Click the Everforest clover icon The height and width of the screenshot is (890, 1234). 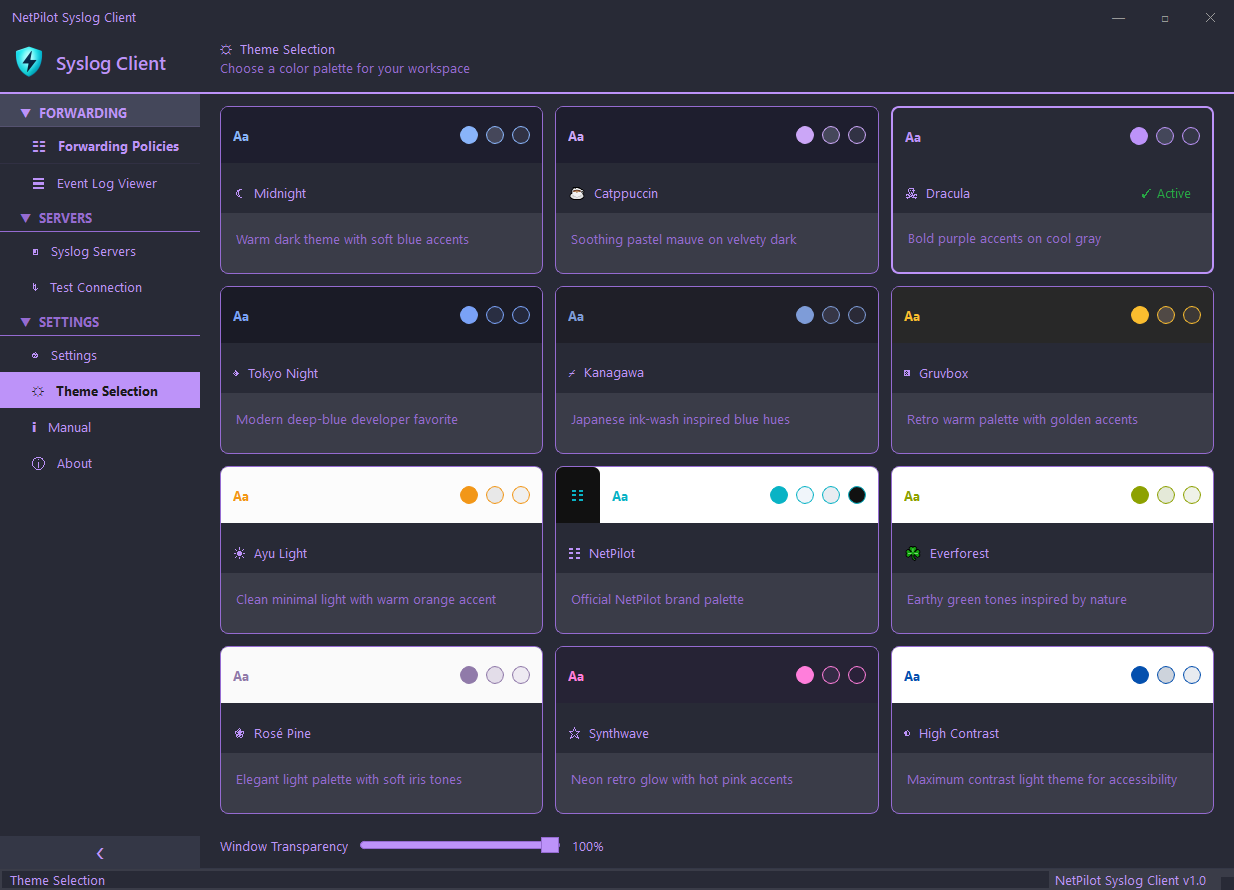912,553
